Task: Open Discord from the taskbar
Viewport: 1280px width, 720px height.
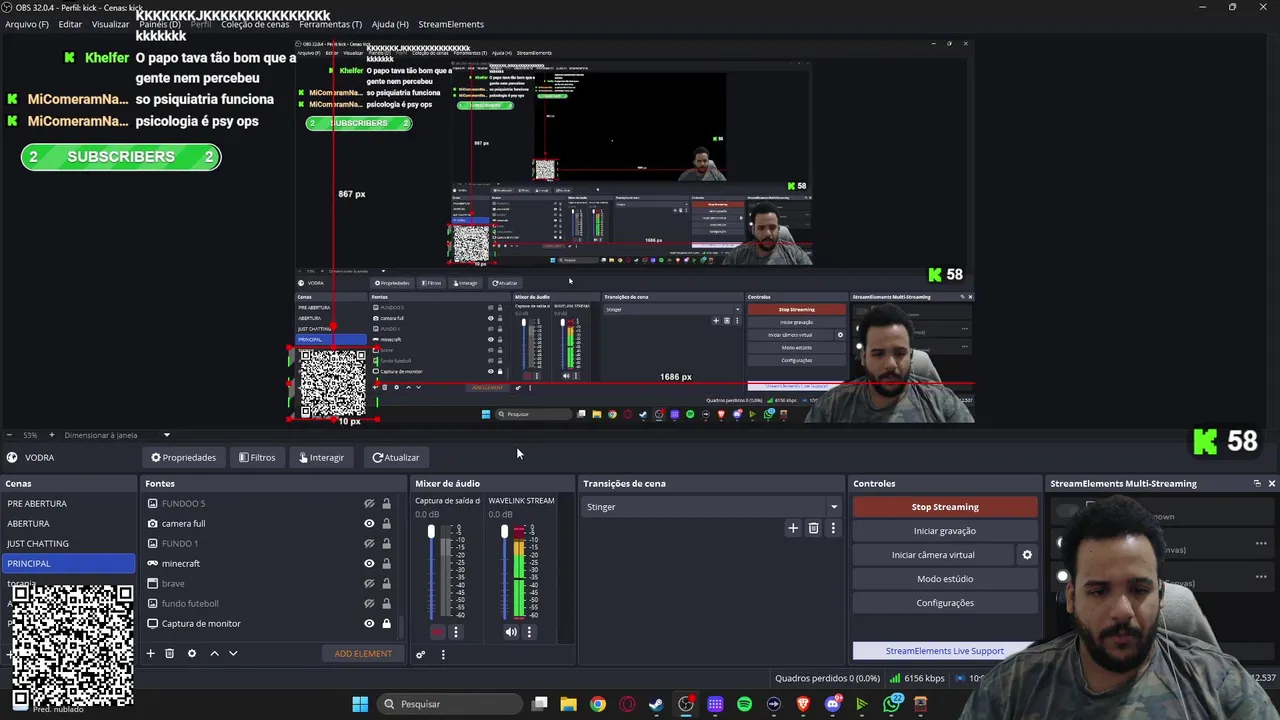Action: pos(832,704)
